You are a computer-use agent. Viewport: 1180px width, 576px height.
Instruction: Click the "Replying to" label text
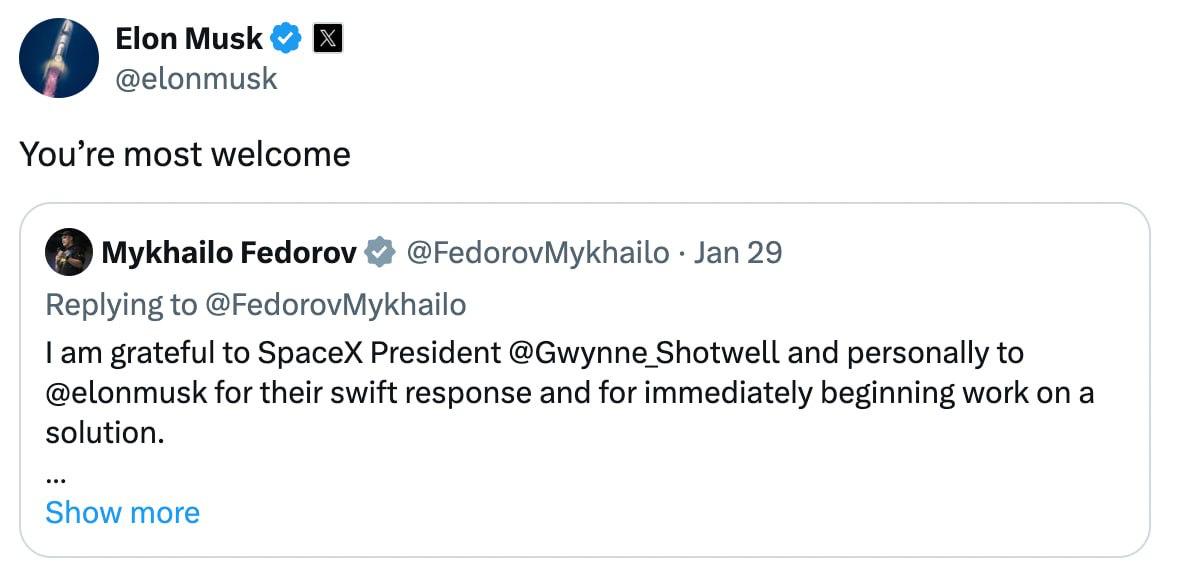120,304
